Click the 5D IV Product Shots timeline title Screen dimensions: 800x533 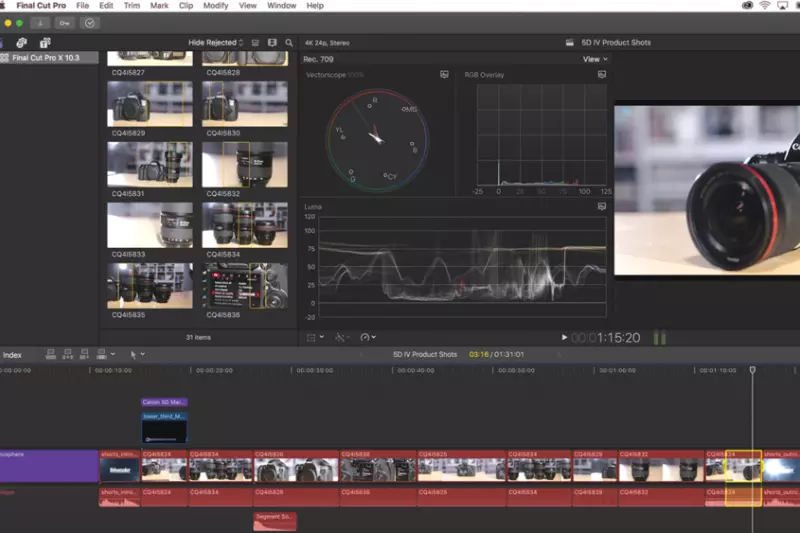425,354
